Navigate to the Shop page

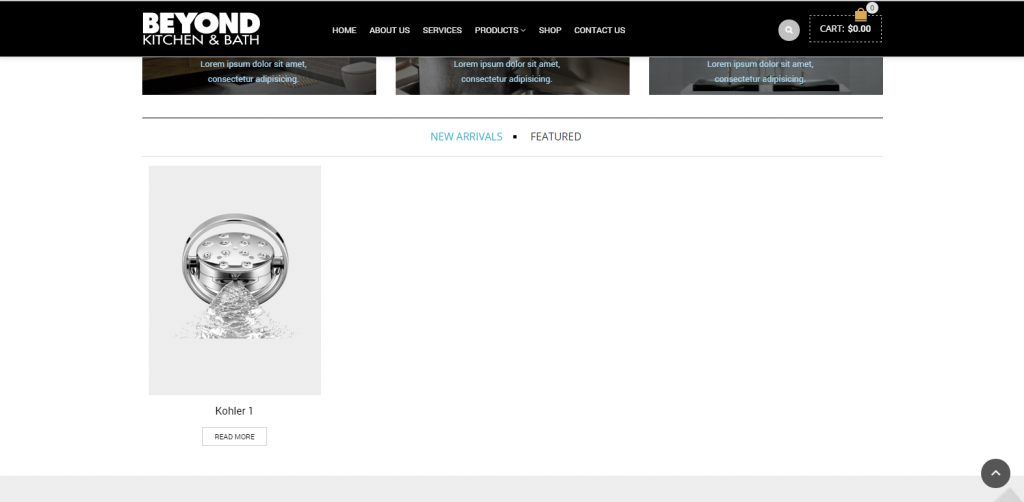[x=550, y=30]
